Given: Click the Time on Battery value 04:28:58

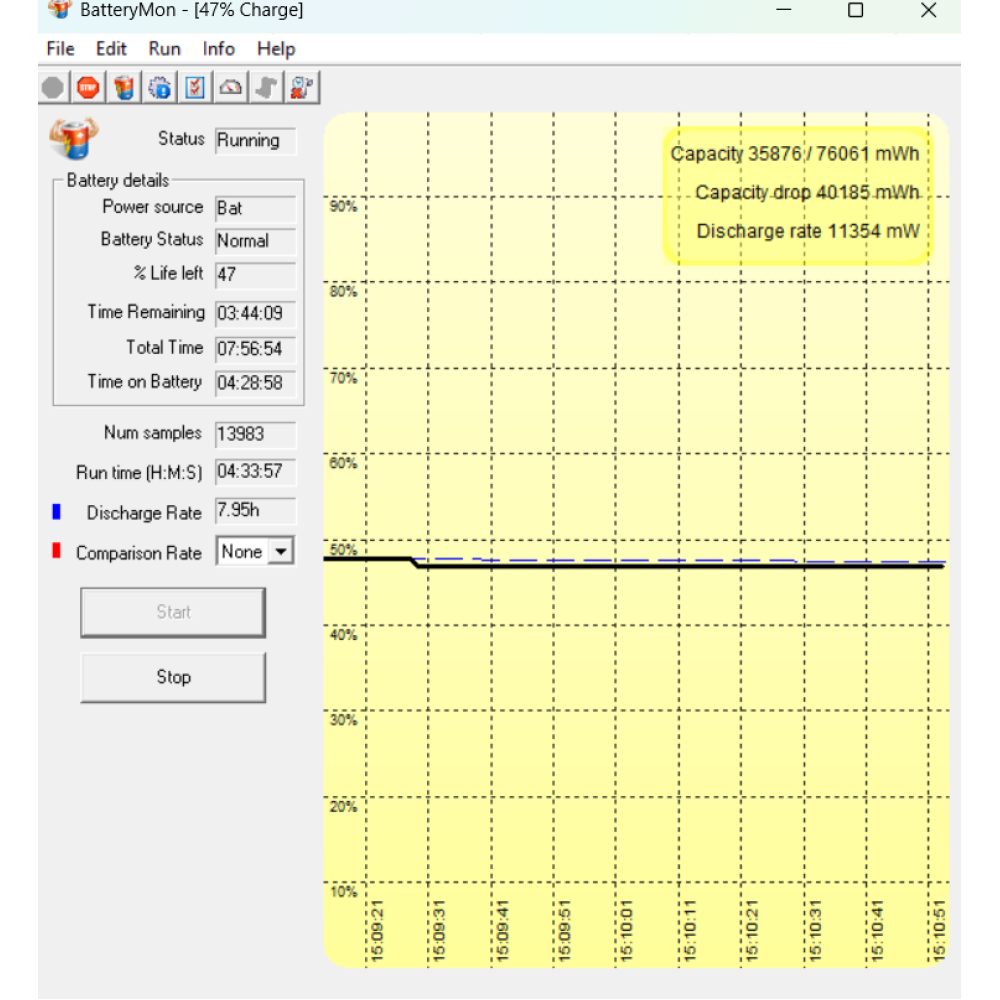Looking at the screenshot, I should click(x=255, y=383).
